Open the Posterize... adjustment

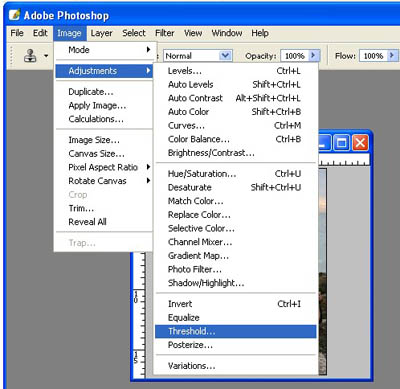tap(236, 345)
